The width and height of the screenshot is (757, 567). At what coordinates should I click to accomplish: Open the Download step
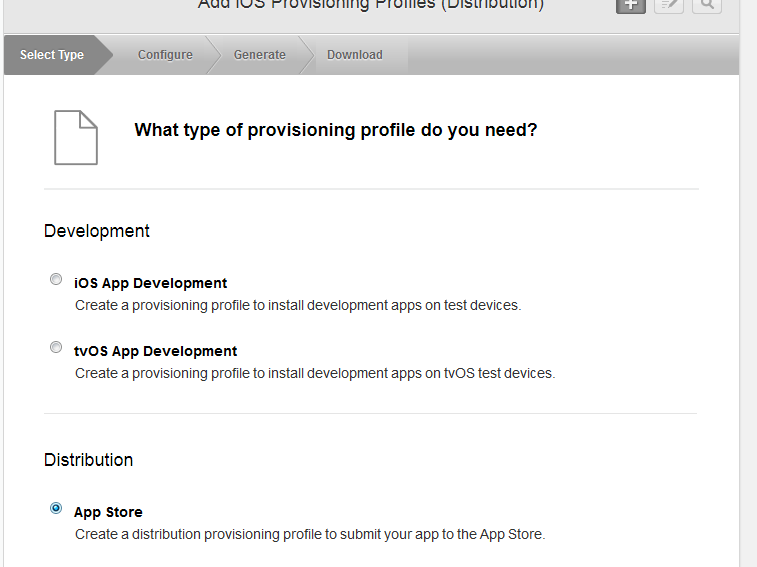pyautogui.click(x=355, y=55)
